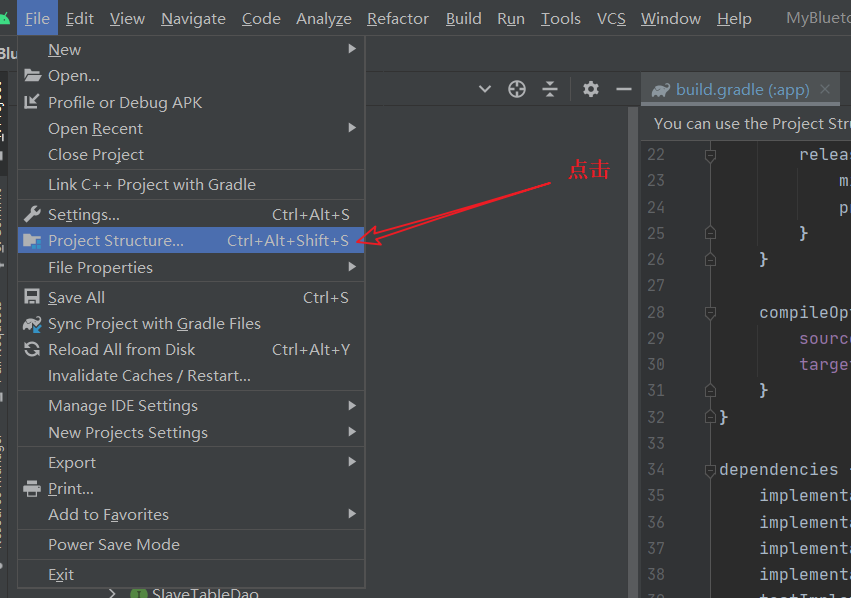The width and height of the screenshot is (851, 598).
Task: Open the Code menu
Action: click(x=261, y=18)
